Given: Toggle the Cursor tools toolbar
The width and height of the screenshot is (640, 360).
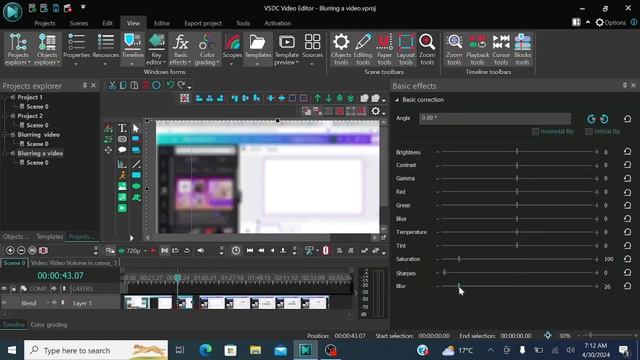Looking at the screenshot, I should tap(501, 49).
